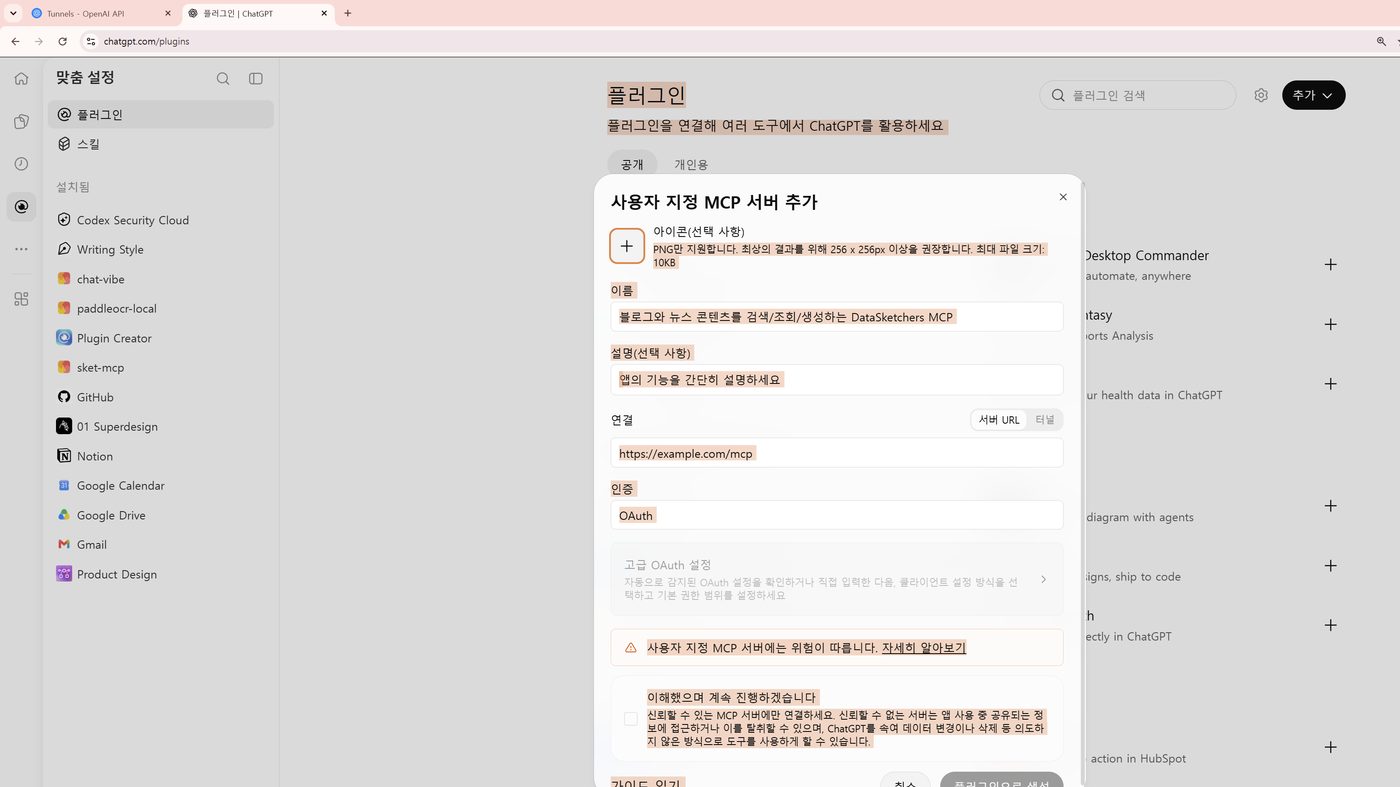Go back using the browser back arrow
Screen dimensions: 1400x787
[x=15, y=41]
